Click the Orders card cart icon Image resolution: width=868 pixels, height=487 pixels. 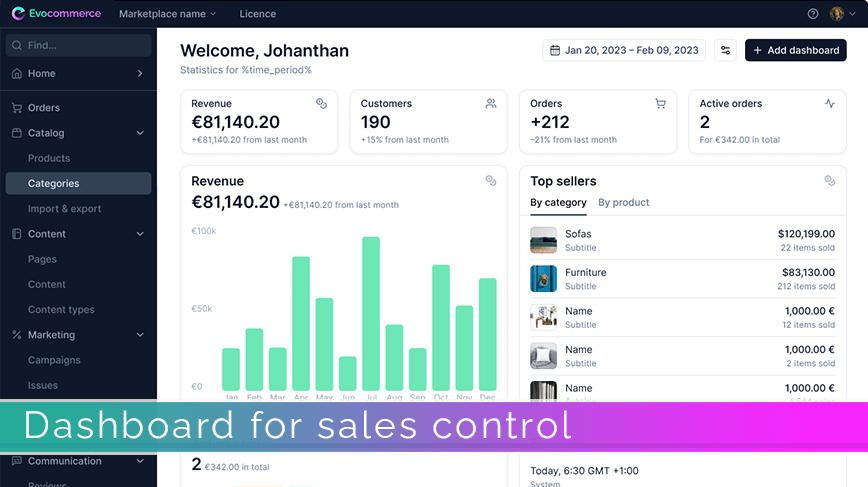660,103
